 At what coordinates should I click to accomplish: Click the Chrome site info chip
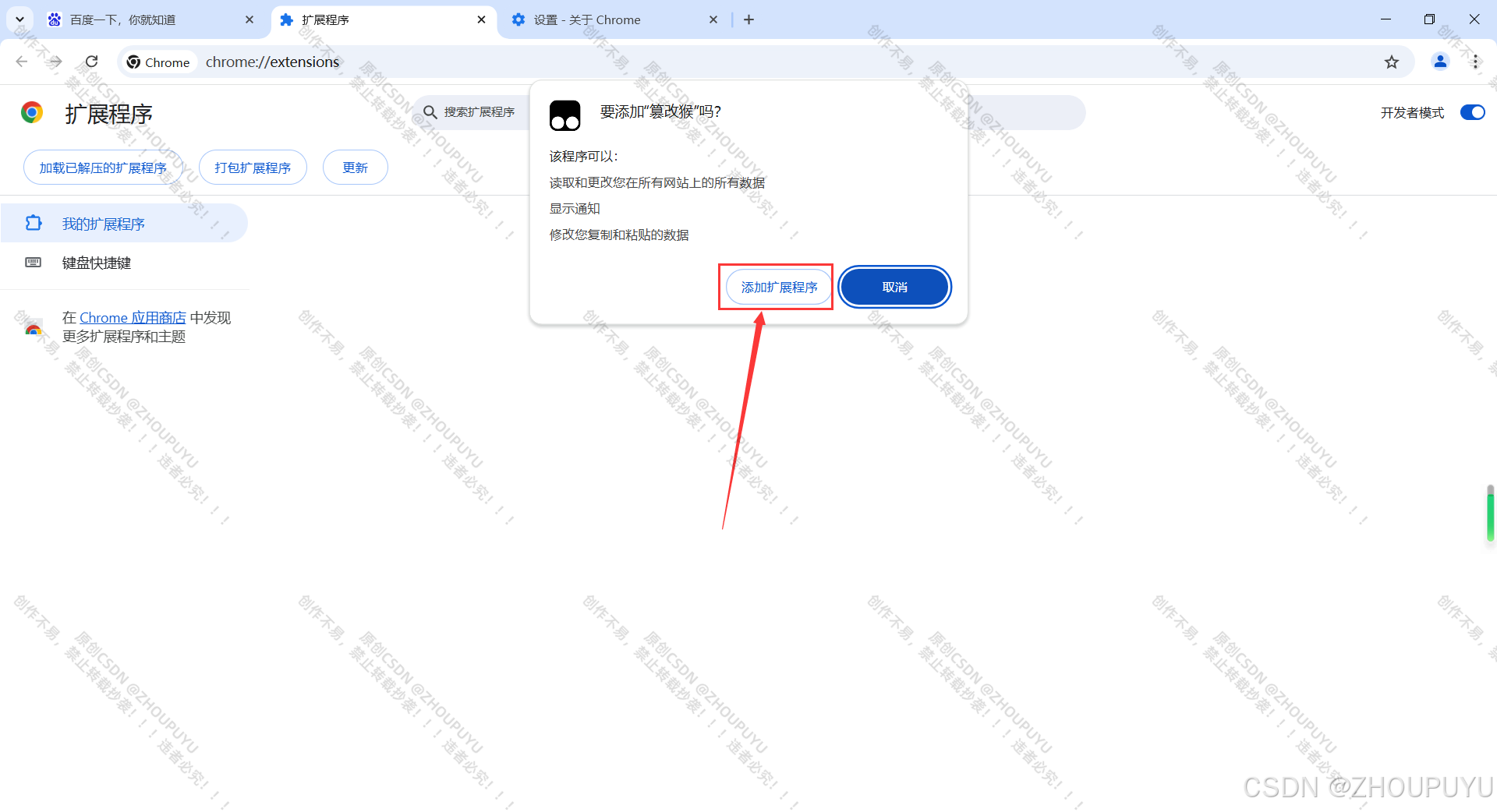[x=158, y=62]
